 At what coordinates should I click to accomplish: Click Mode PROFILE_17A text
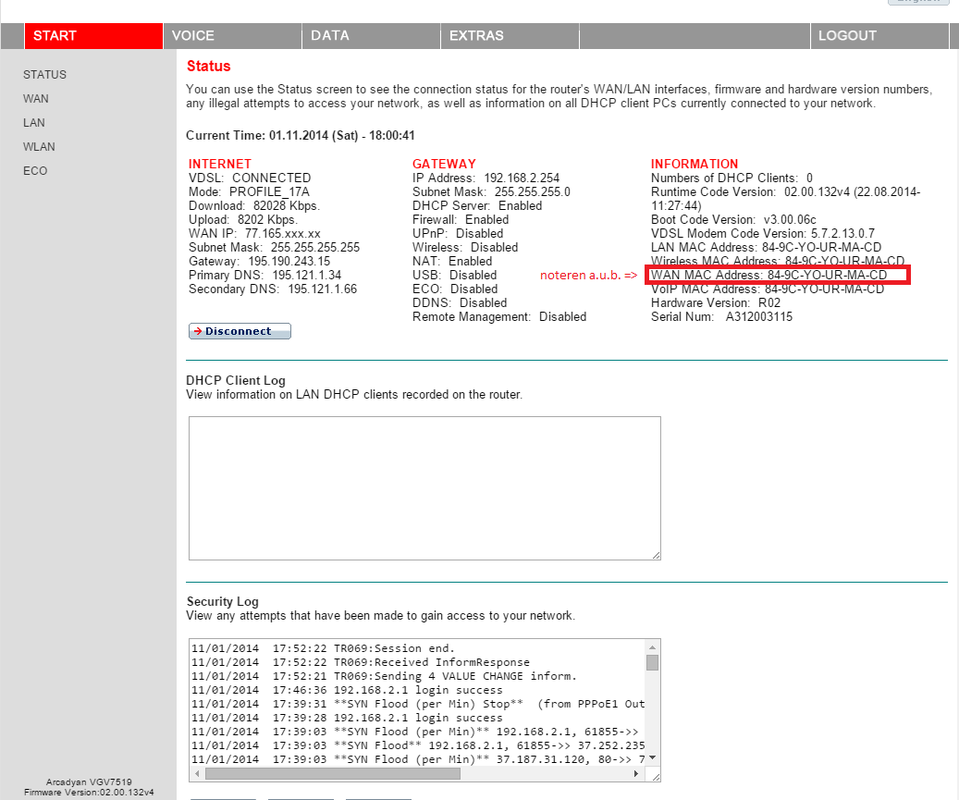tap(249, 192)
